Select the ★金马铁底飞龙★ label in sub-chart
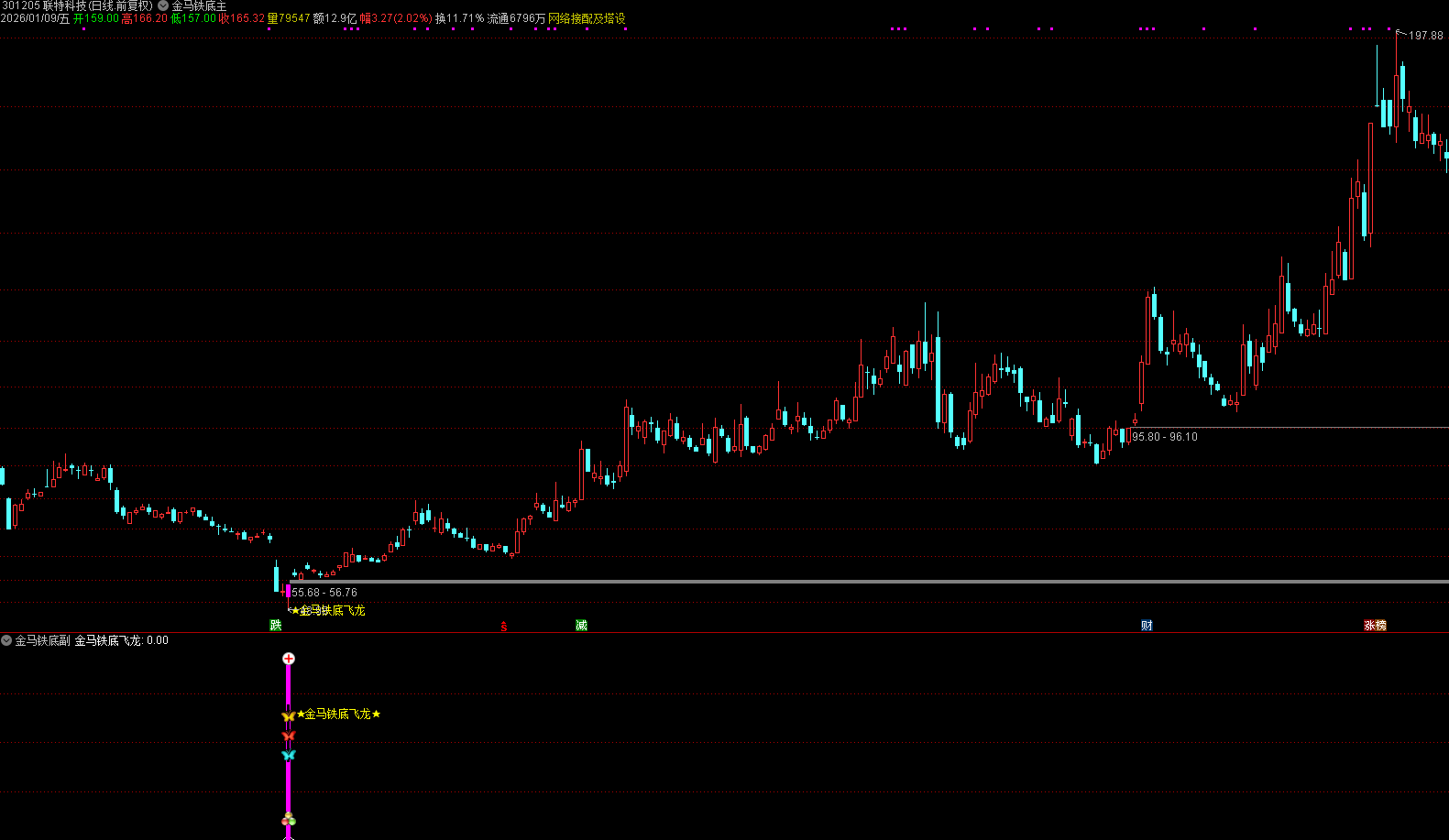The height and width of the screenshot is (840, 1449). pyautogui.click(x=338, y=714)
